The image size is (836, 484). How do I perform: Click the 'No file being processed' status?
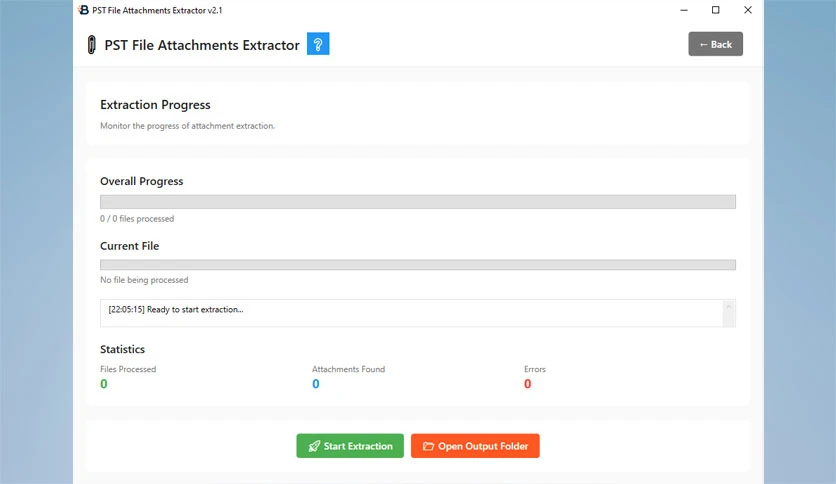144,280
